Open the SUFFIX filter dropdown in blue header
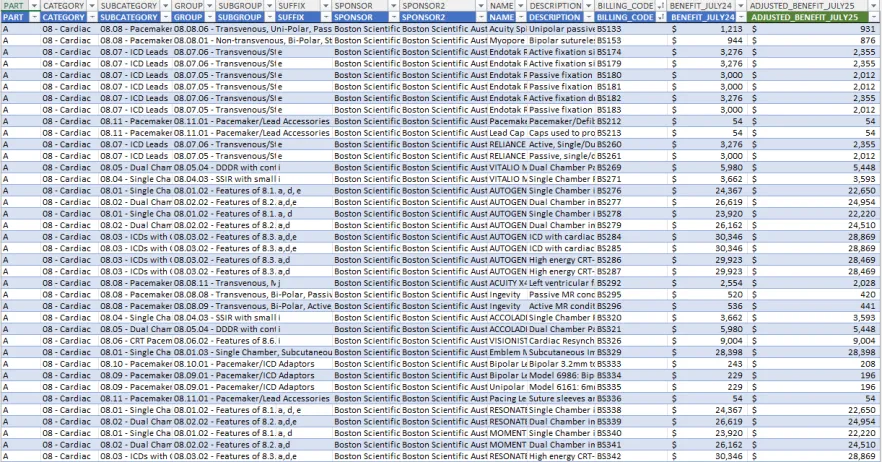This screenshot has height=462, width=882. point(325,17)
